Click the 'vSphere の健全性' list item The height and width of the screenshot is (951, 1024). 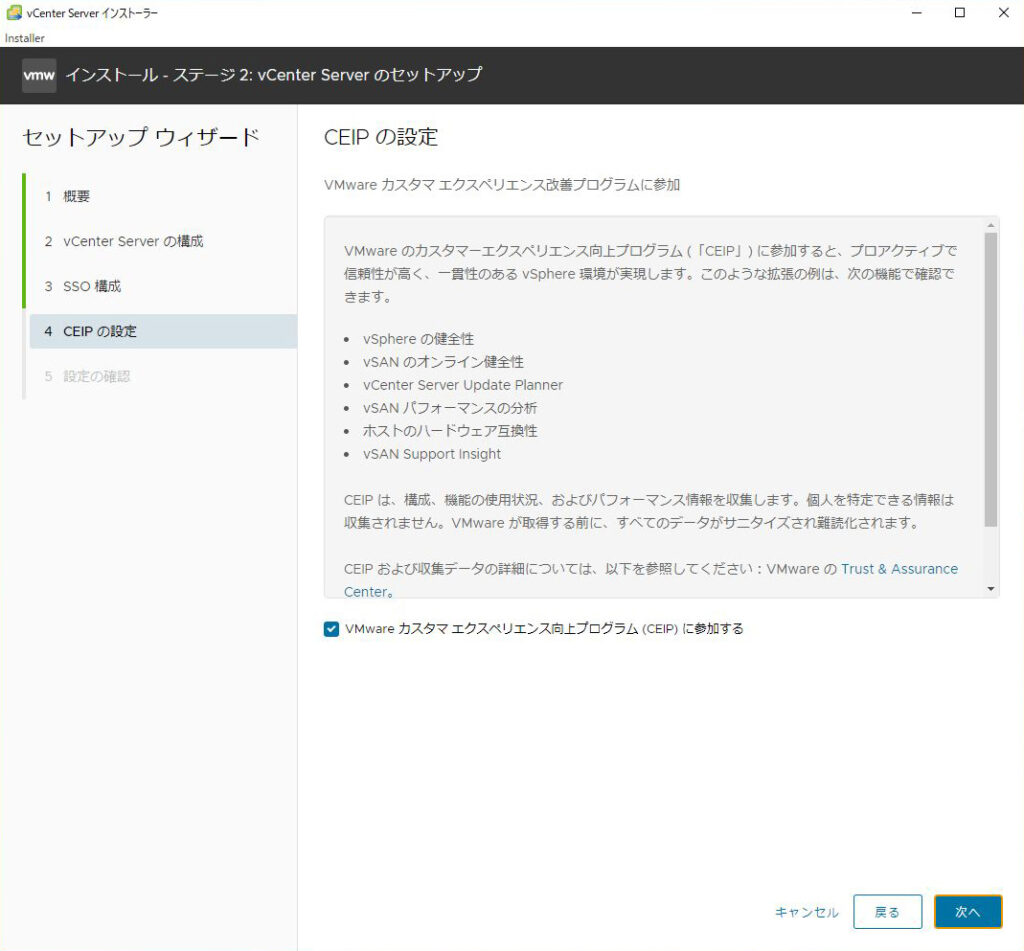(x=419, y=339)
